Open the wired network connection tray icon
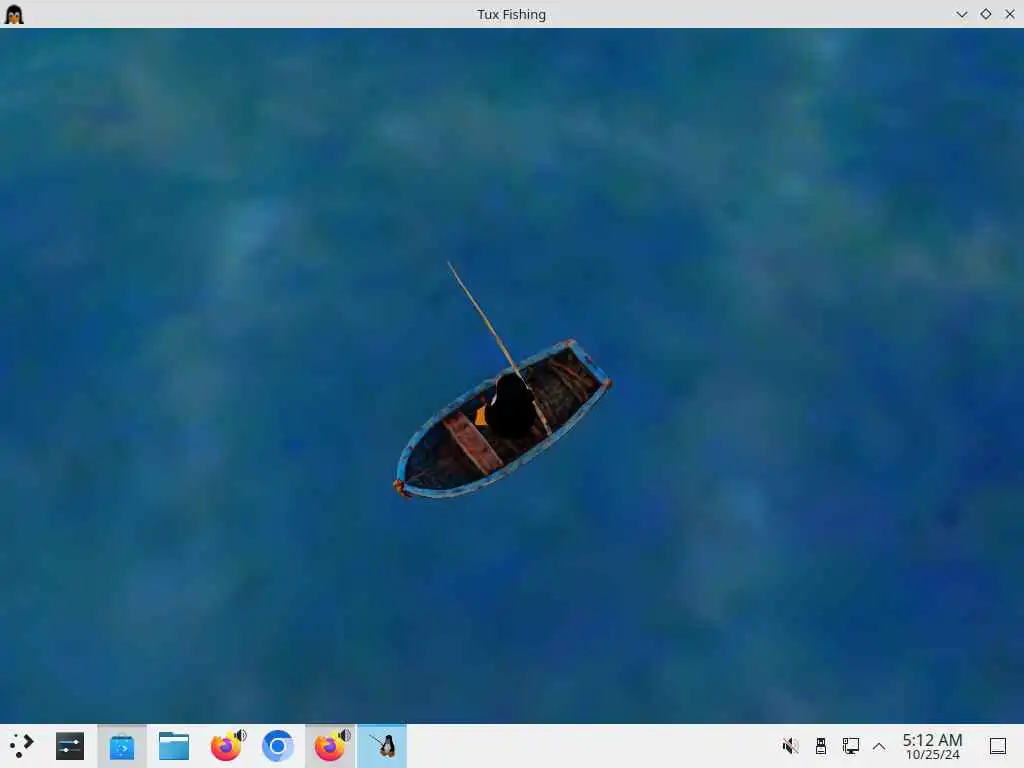The height and width of the screenshot is (768, 1024). 850,746
